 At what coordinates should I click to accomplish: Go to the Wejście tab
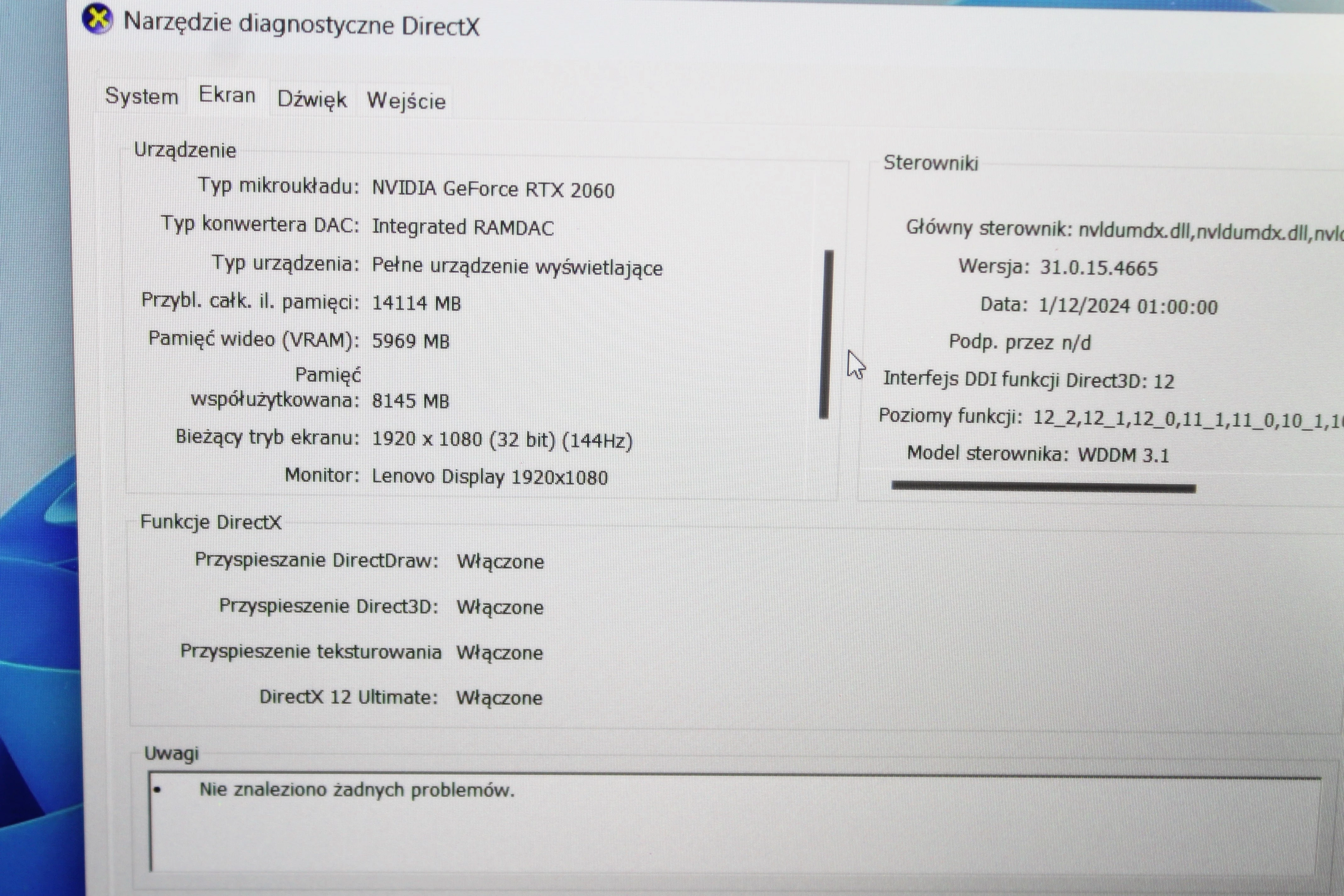(x=406, y=101)
